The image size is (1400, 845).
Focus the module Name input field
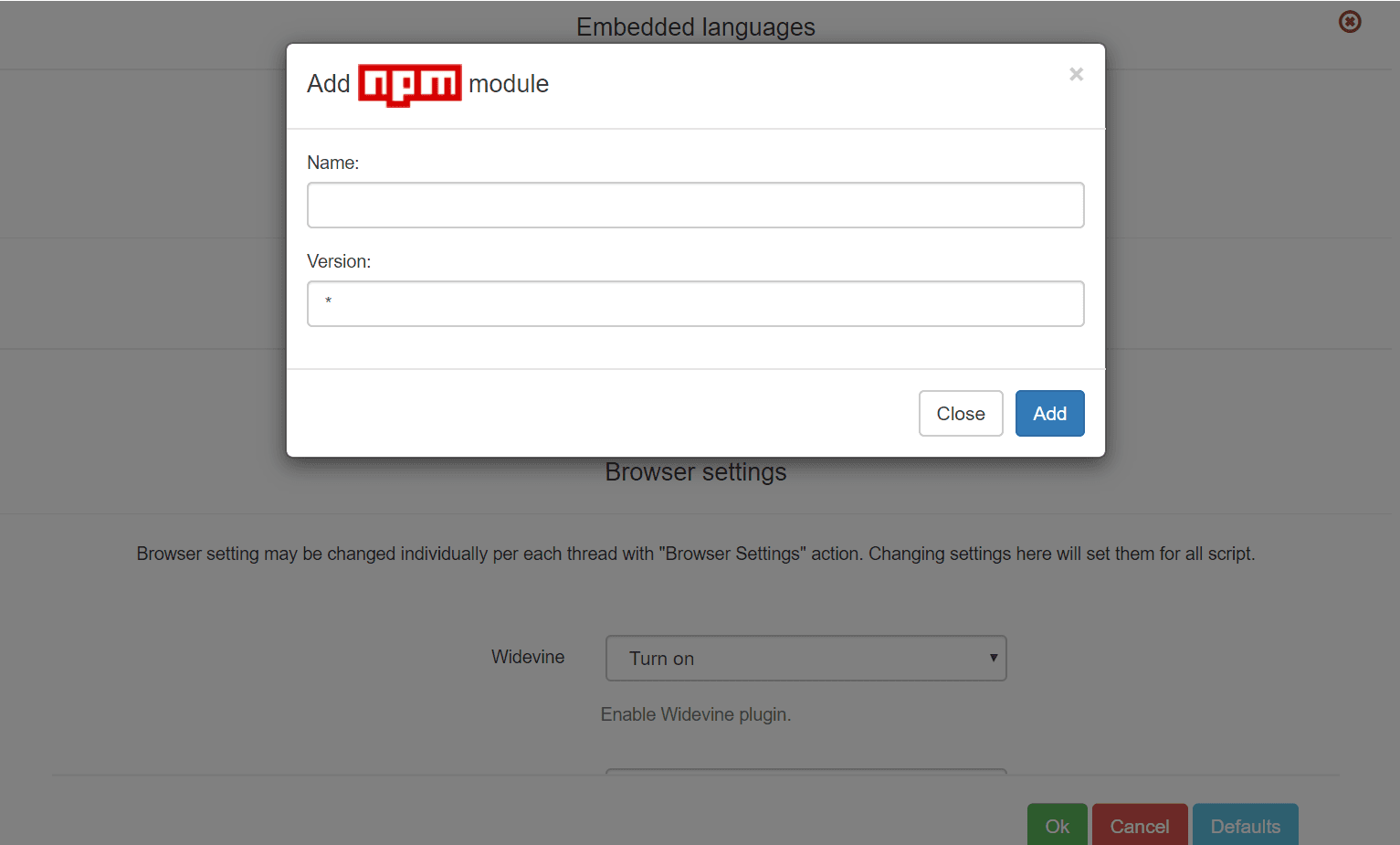(695, 205)
